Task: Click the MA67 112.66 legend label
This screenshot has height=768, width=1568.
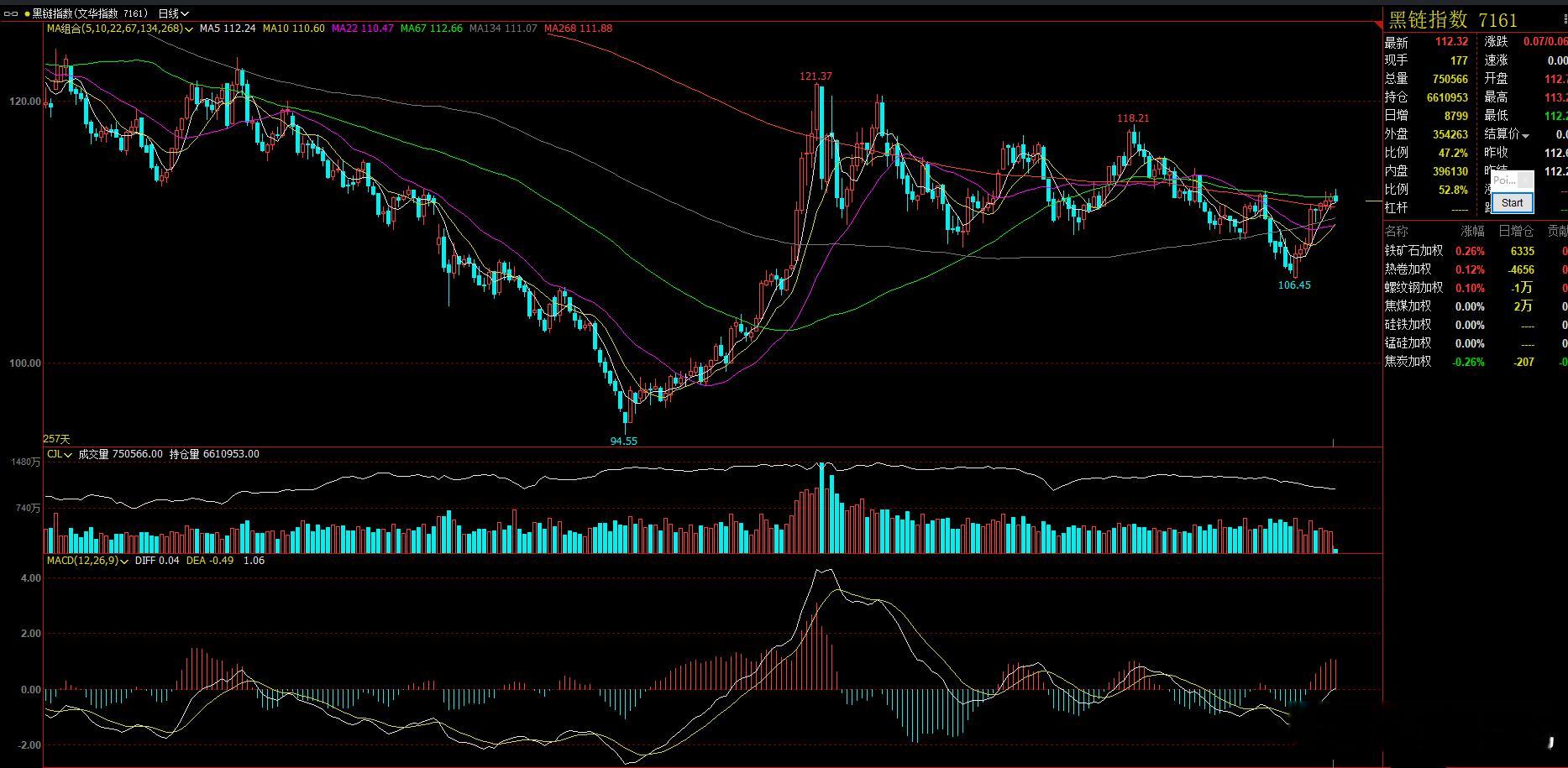Action: click(x=432, y=29)
